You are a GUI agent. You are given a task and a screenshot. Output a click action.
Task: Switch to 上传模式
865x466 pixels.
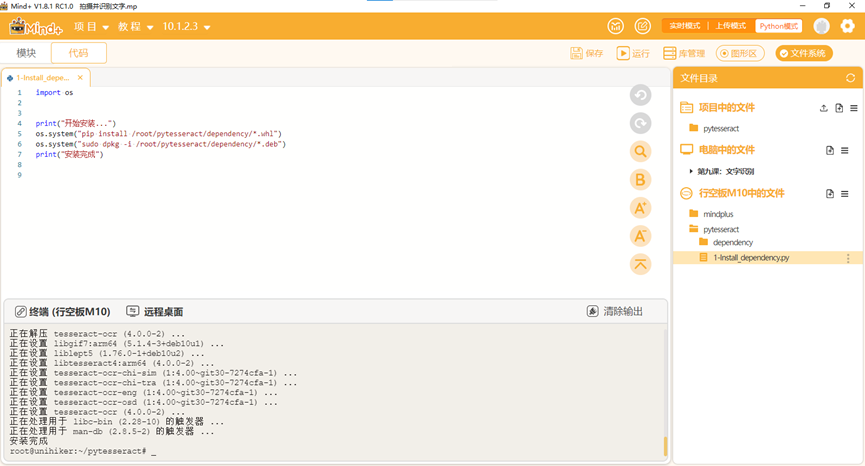coord(730,26)
